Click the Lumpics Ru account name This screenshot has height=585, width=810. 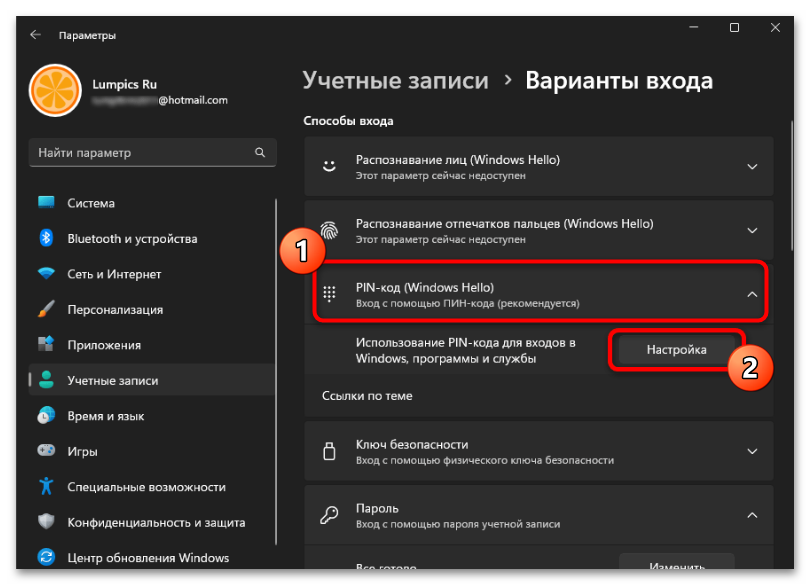(124, 84)
